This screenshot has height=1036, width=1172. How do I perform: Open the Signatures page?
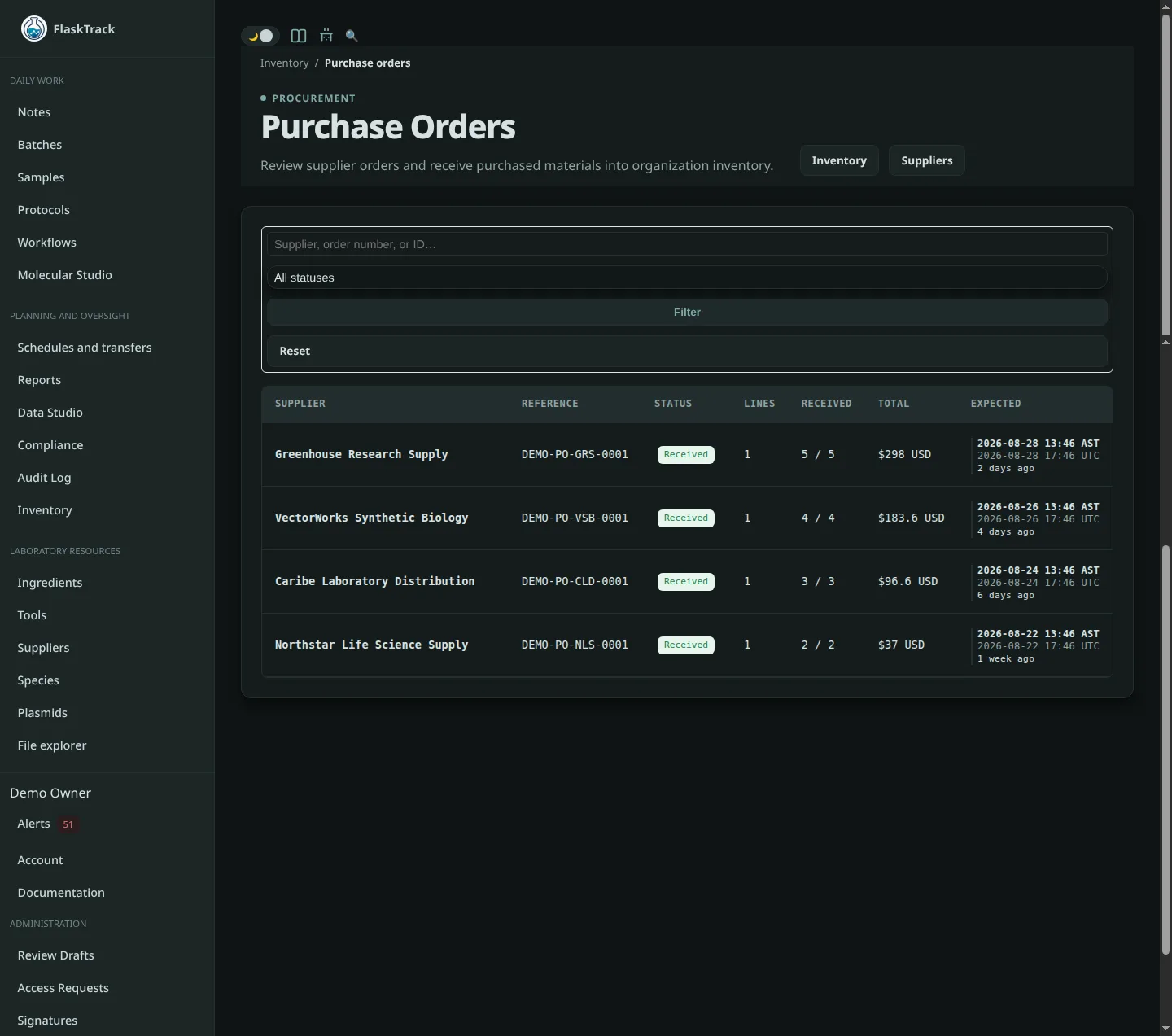pyautogui.click(x=47, y=1021)
